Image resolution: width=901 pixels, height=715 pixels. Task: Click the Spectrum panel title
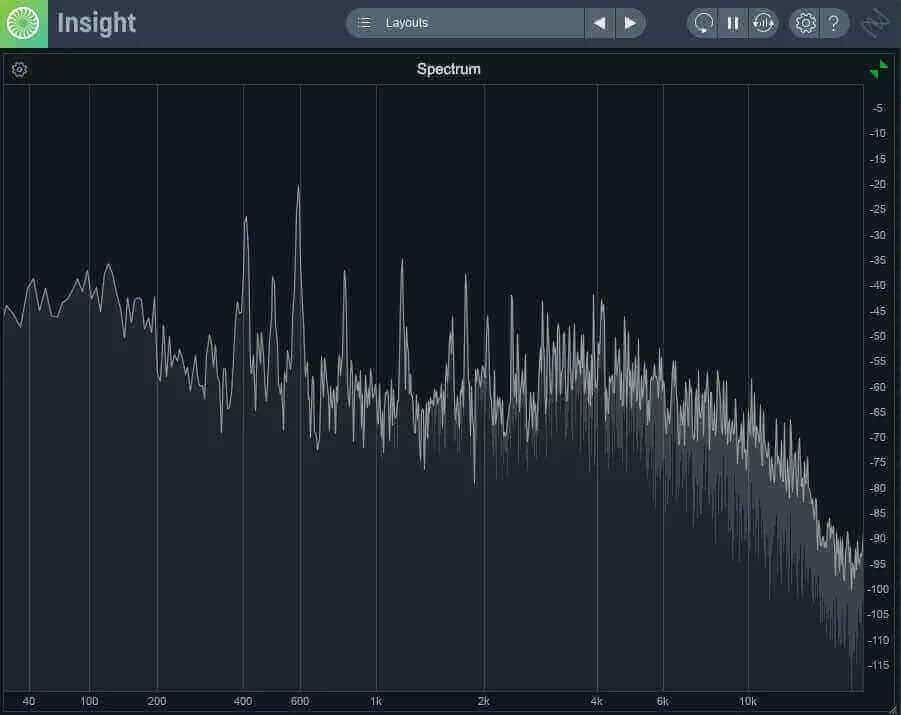[x=448, y=69]
